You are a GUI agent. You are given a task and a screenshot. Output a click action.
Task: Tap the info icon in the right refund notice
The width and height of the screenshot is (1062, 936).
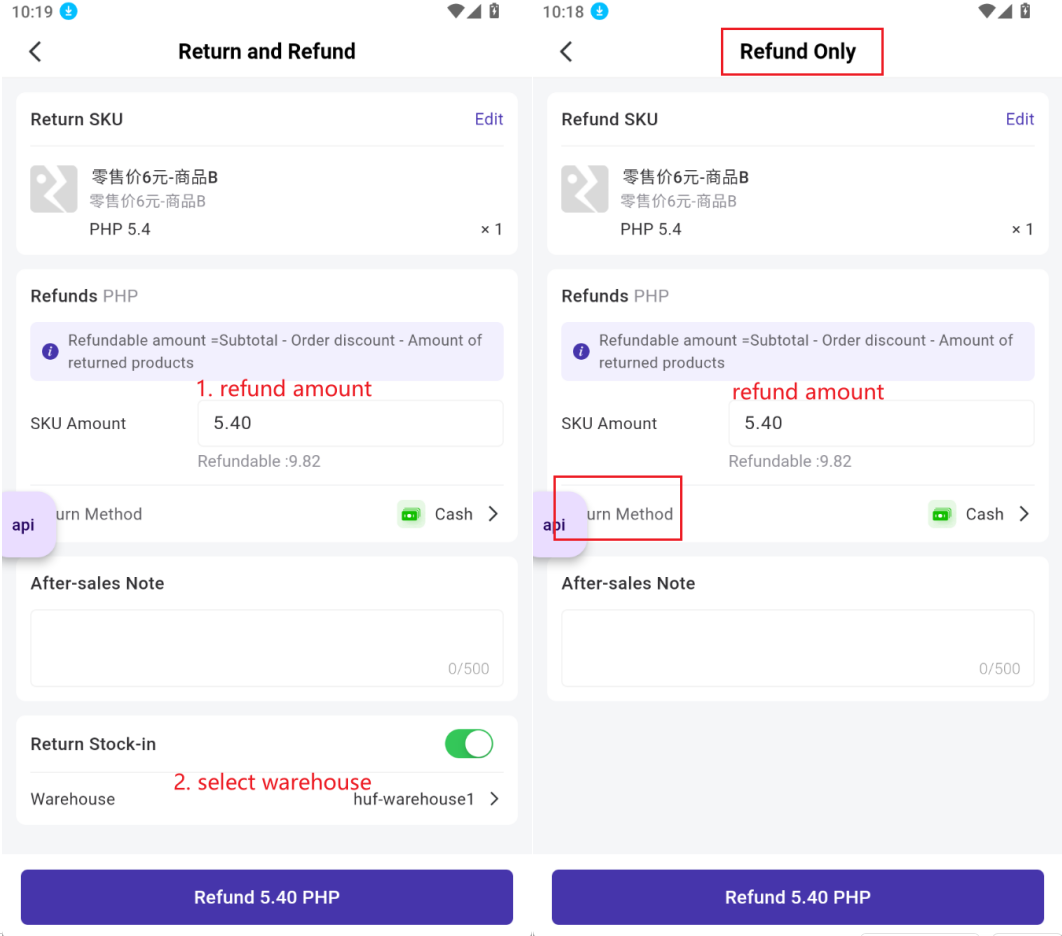tap(581, 352)
